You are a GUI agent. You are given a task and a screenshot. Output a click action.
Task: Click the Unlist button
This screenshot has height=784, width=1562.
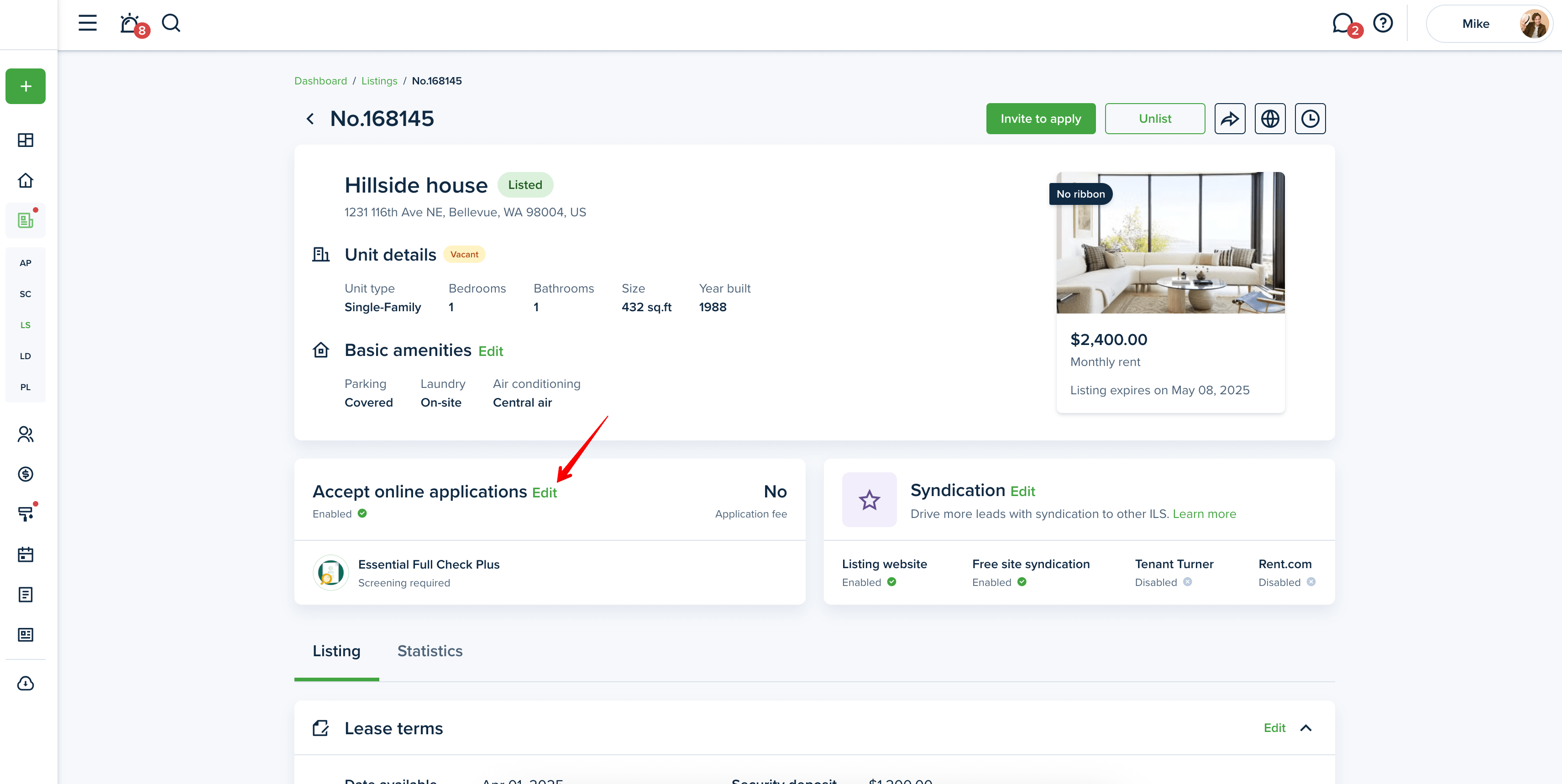click(x=1154, y=119)
